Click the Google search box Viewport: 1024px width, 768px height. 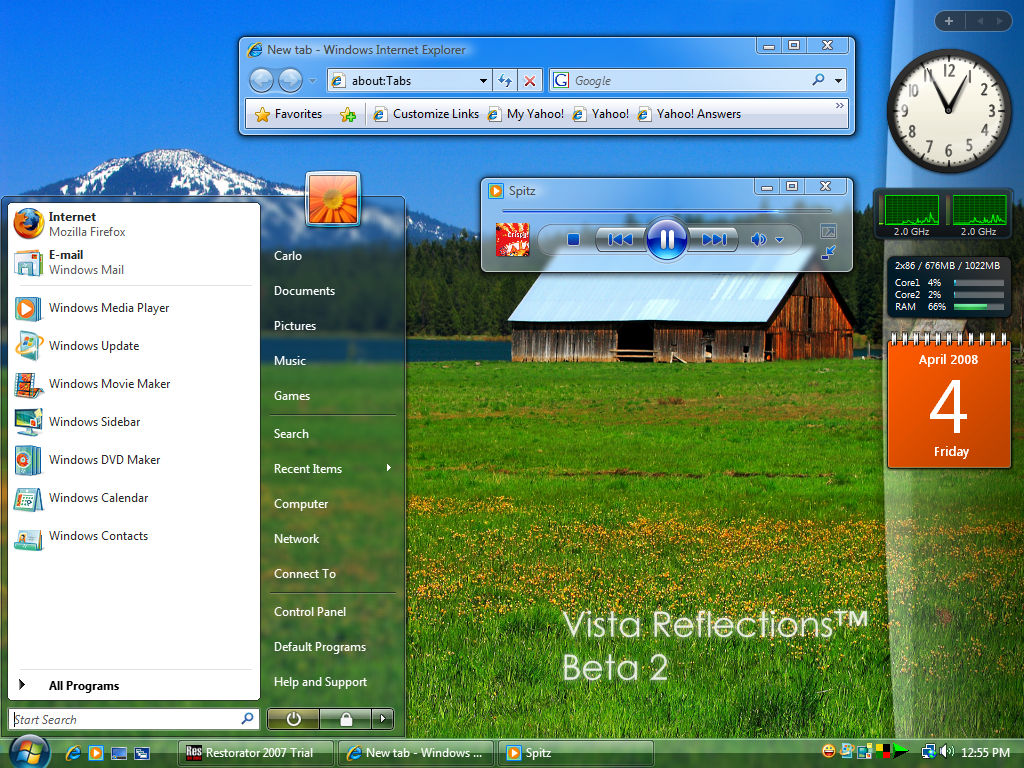tap(679, 80)
